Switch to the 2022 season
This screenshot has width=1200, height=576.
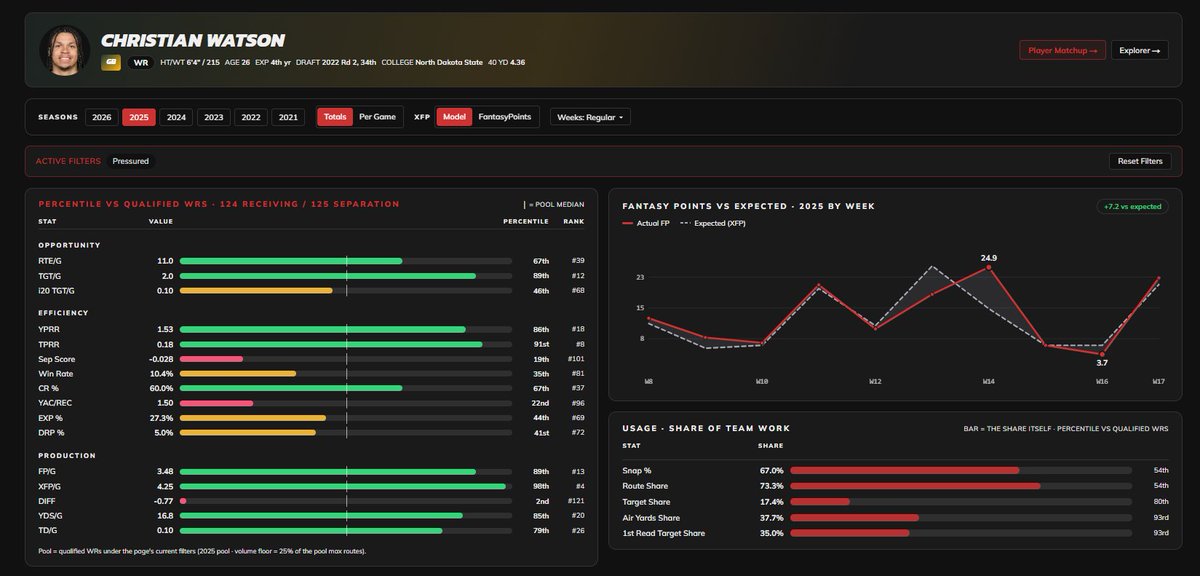click(x=251, y=117)
